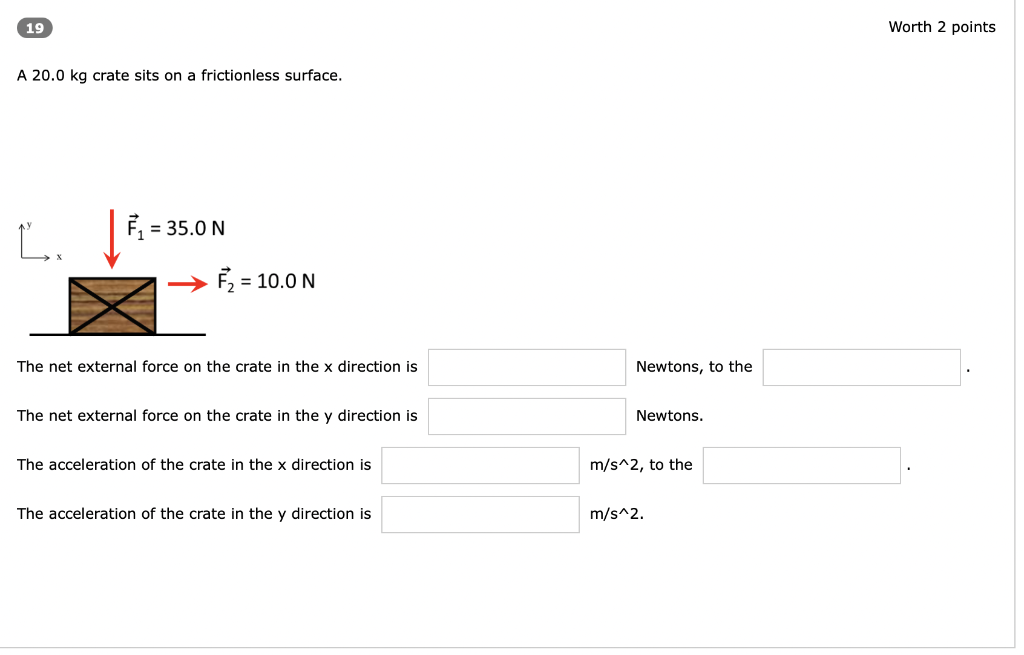1024x655 pixels.
Task: Click the red rightward F2 force arrow
Action: coord(187,283)
